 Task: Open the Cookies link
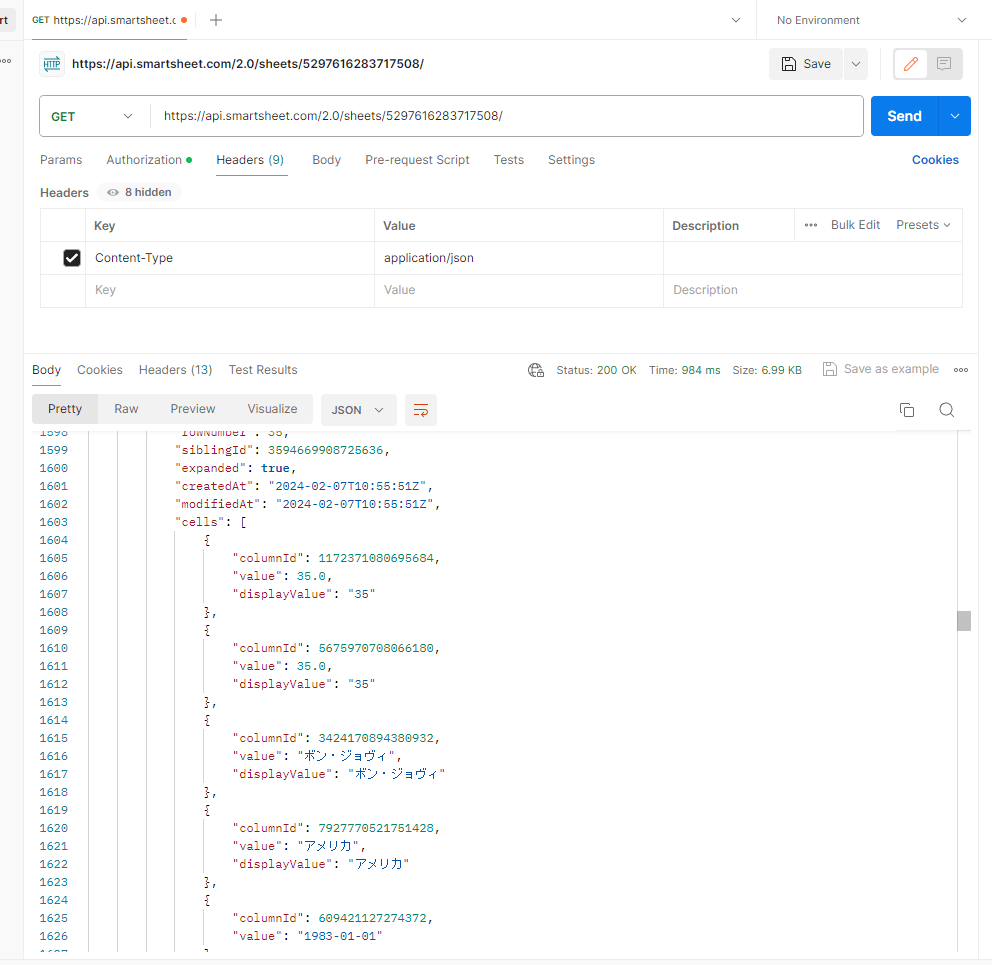[x=935, y=160]
